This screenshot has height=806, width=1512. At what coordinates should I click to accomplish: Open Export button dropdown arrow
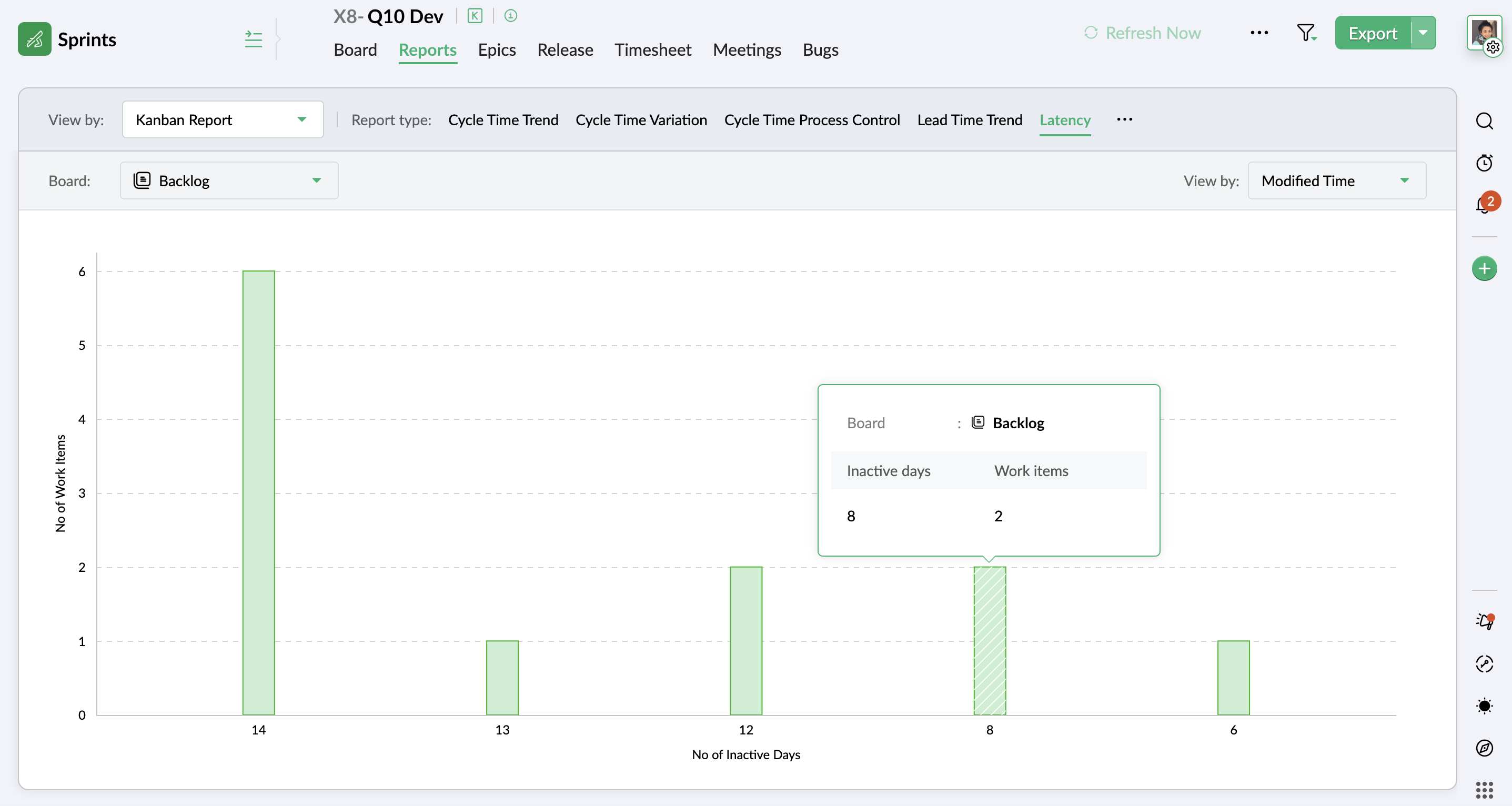(x=1423, y=33)
